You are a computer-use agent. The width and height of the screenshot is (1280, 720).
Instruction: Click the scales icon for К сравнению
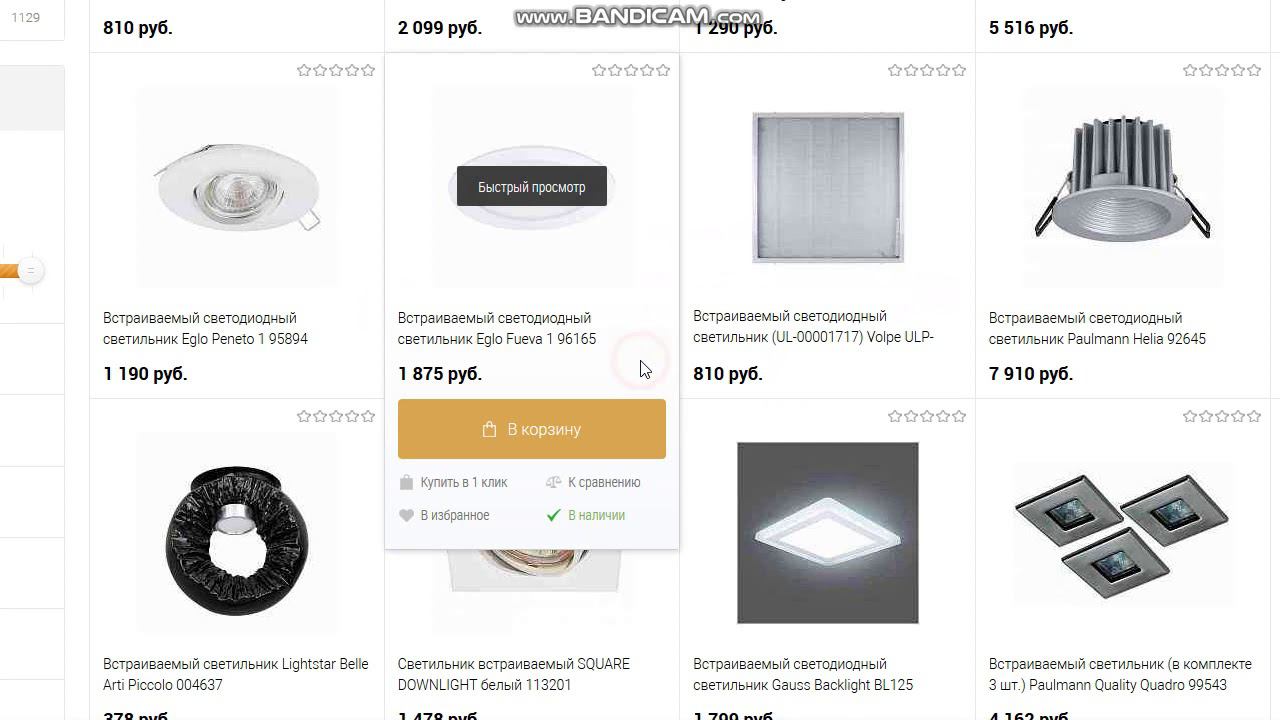pyautogui.click(x=554, y=482)
